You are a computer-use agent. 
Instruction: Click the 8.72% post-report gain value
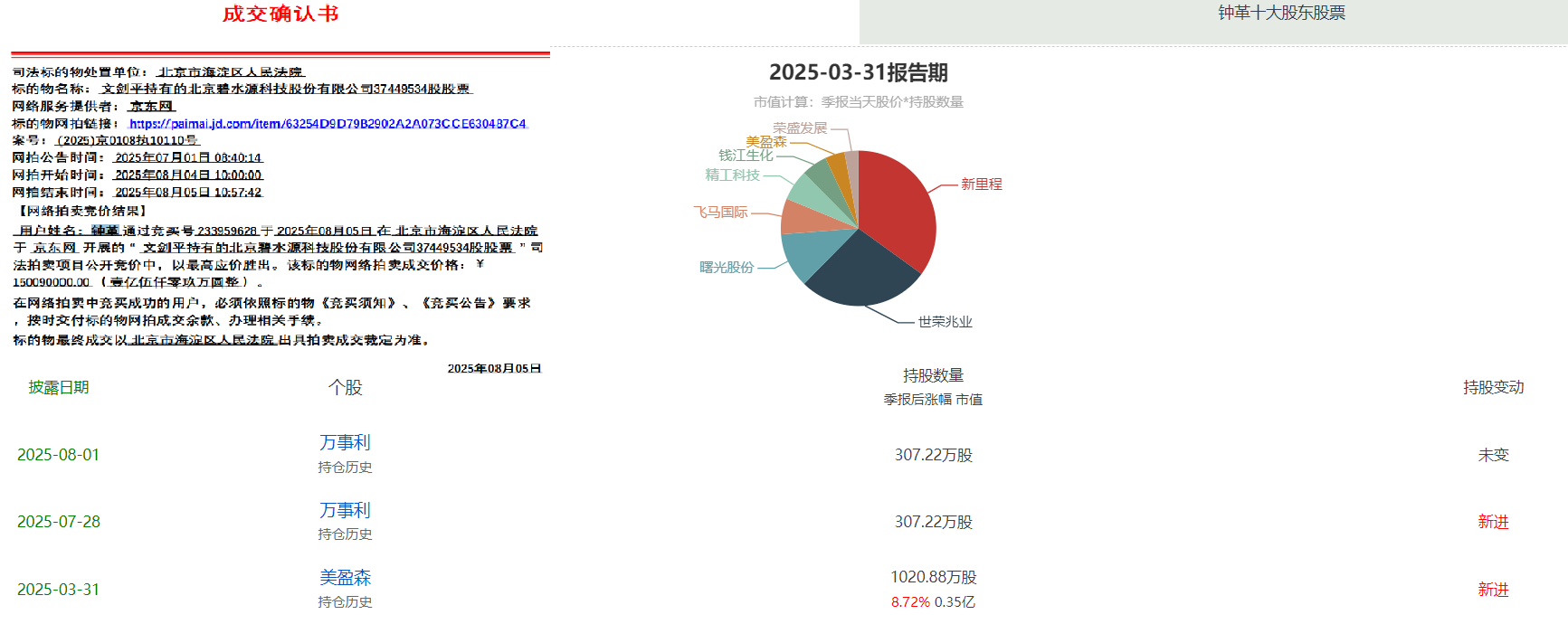tap(910, 602)
